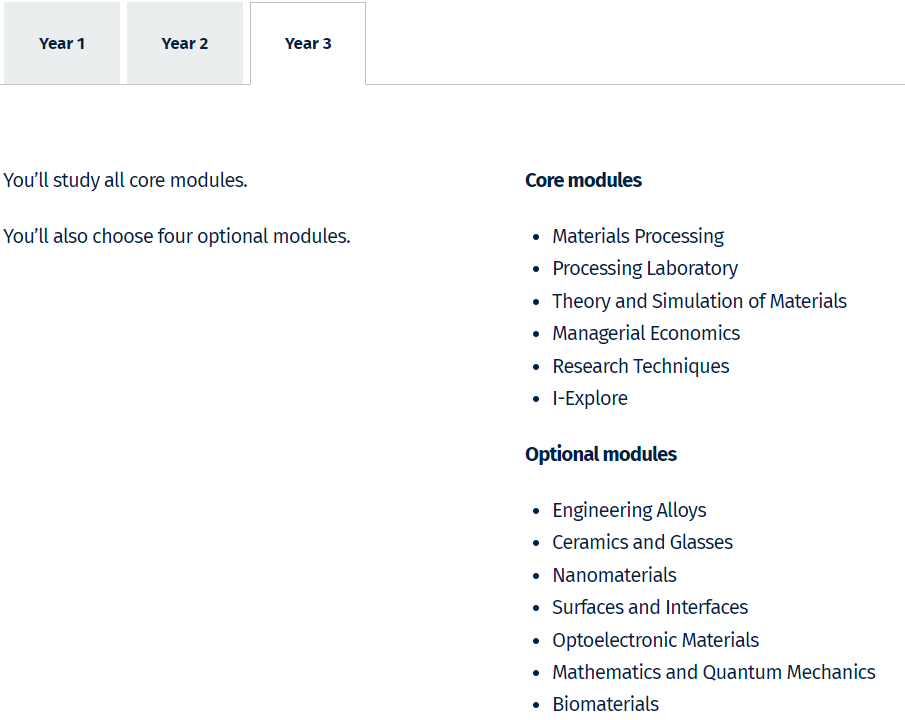
Task: Click the sentence about four optional modules
Action: (x=177, y=236)
